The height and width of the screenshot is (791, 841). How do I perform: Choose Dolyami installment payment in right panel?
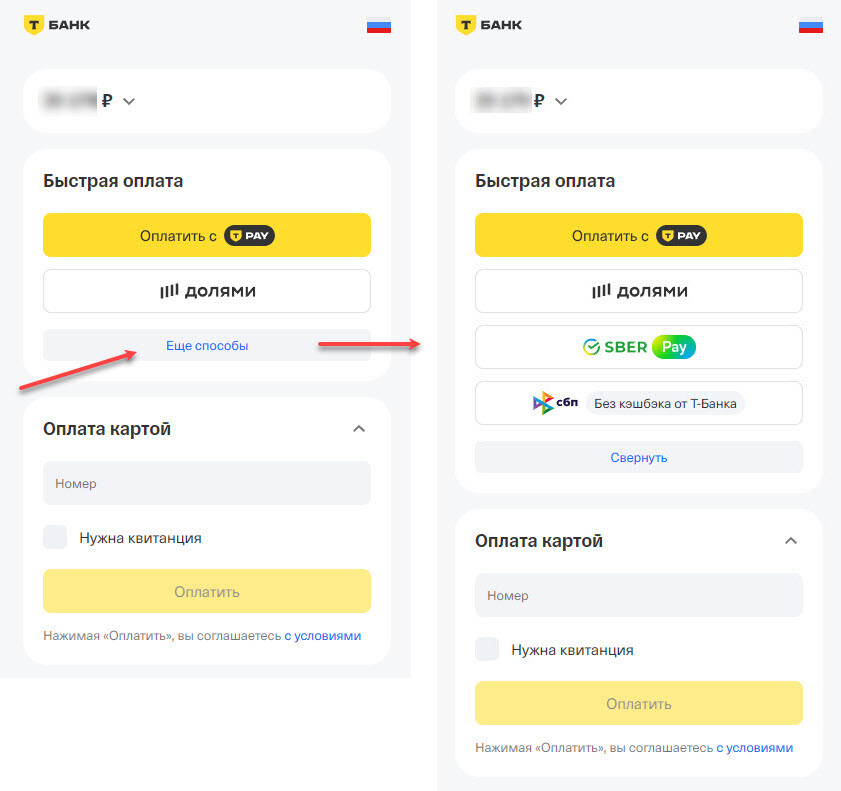(x=638, y=291)
